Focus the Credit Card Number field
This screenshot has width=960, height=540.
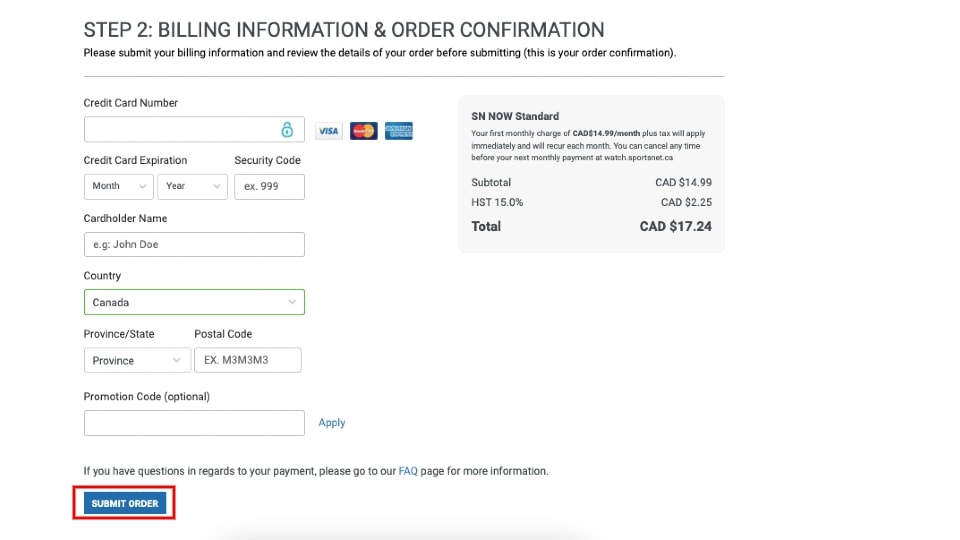tap(180, 130)
